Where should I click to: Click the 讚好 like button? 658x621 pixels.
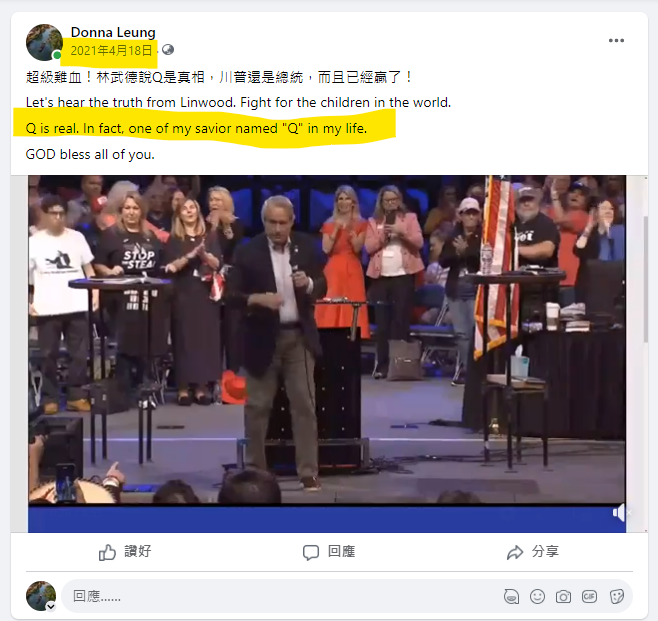[125, 552]
